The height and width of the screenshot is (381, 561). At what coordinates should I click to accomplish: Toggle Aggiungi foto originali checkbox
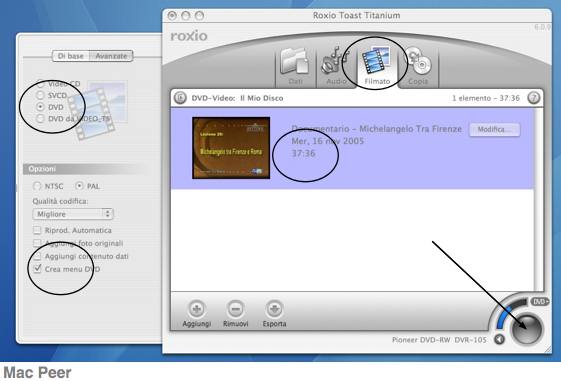click(37, 243)
